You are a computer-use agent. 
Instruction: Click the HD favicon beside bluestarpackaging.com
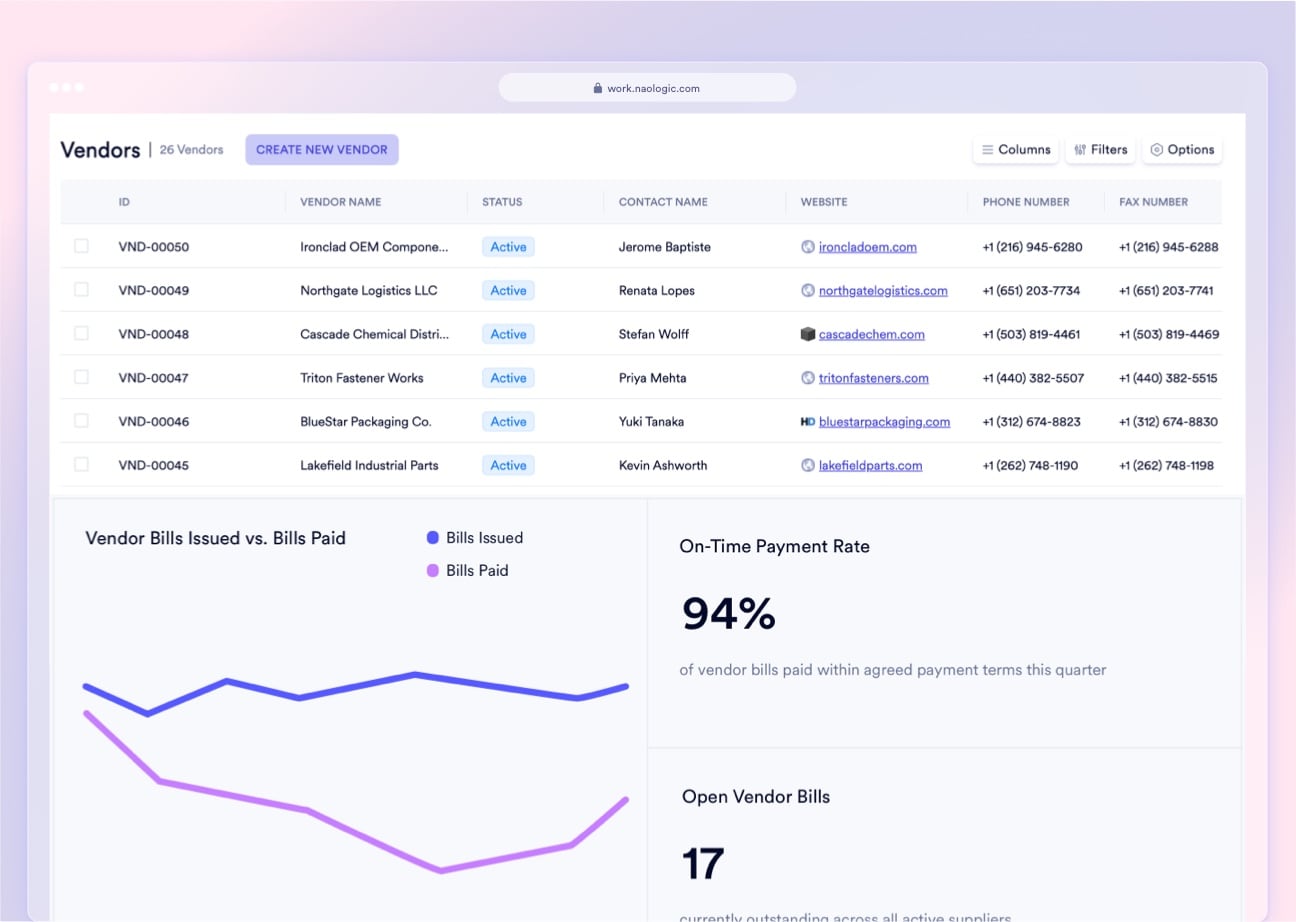pyautogui.click(x=806, y=421)
